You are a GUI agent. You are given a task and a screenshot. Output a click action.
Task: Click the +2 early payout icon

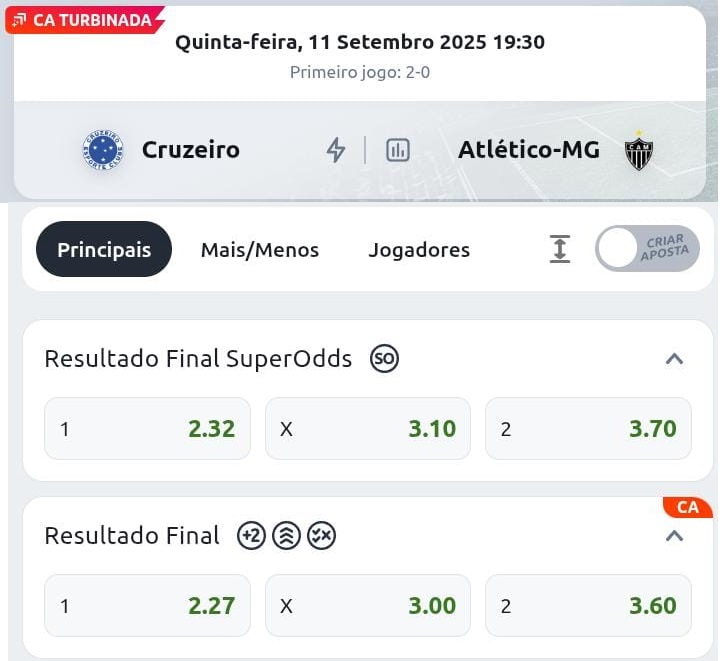pyautogui.click(x=251, y=536)
